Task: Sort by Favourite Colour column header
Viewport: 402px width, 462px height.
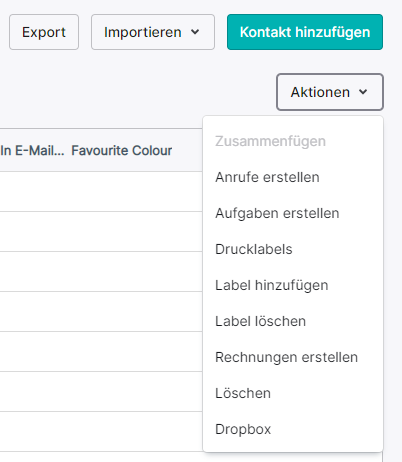Action: tap(122, 151)
